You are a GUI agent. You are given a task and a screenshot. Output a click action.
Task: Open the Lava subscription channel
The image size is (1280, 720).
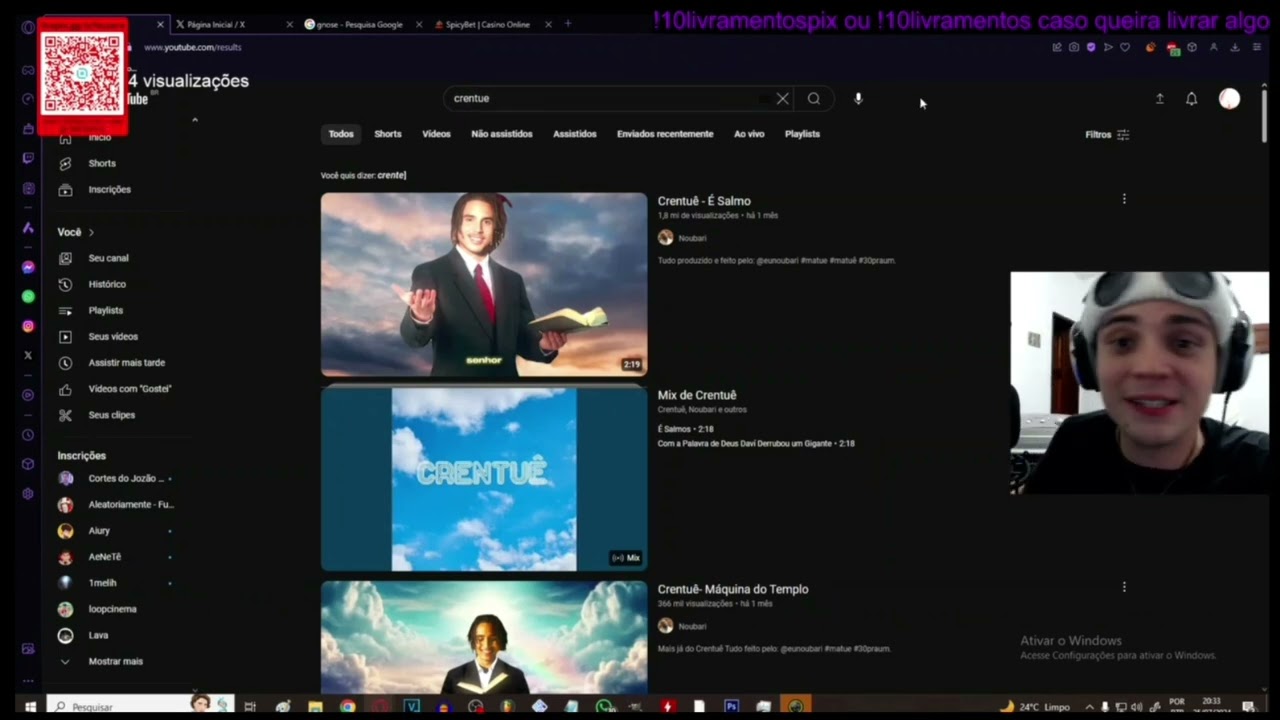click(x=98, y=634)
